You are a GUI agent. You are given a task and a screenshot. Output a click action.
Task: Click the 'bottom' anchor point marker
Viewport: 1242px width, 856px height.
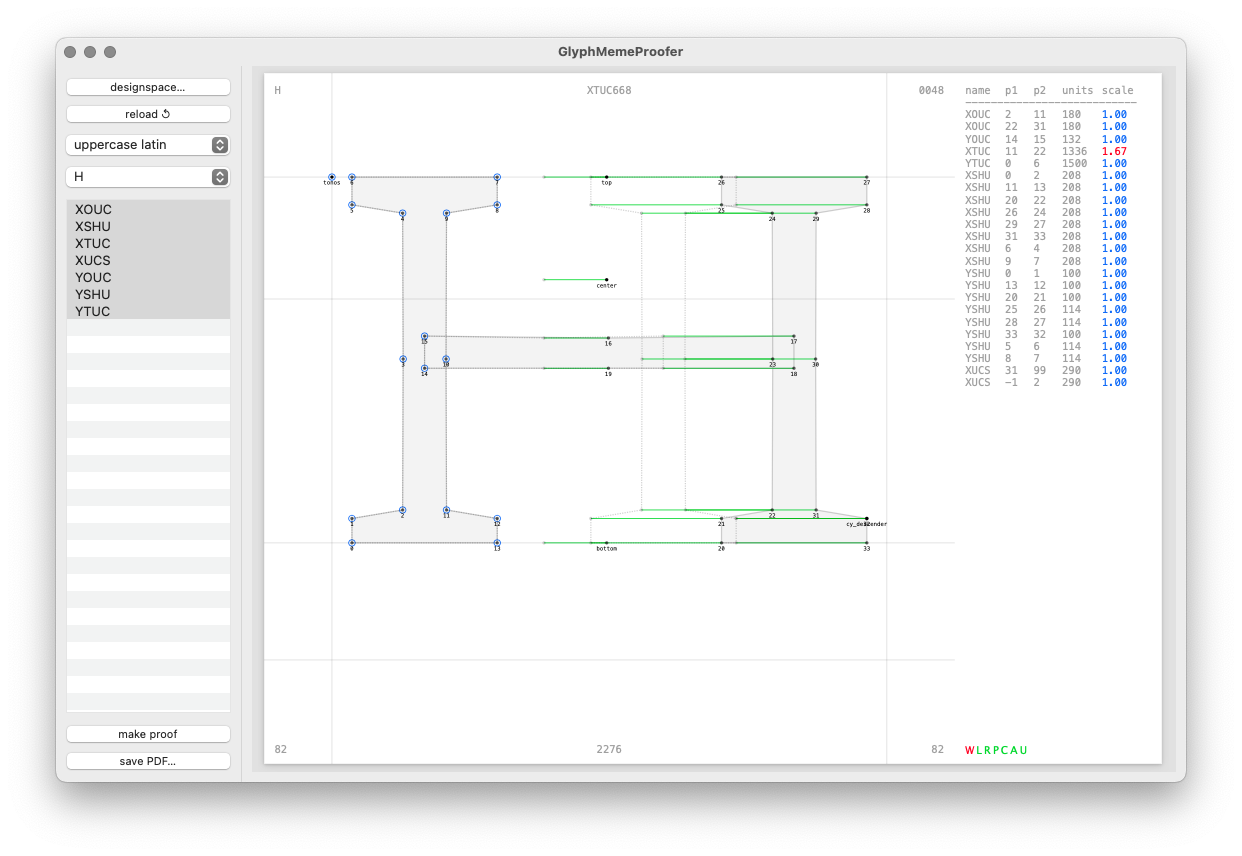[606, 543]
